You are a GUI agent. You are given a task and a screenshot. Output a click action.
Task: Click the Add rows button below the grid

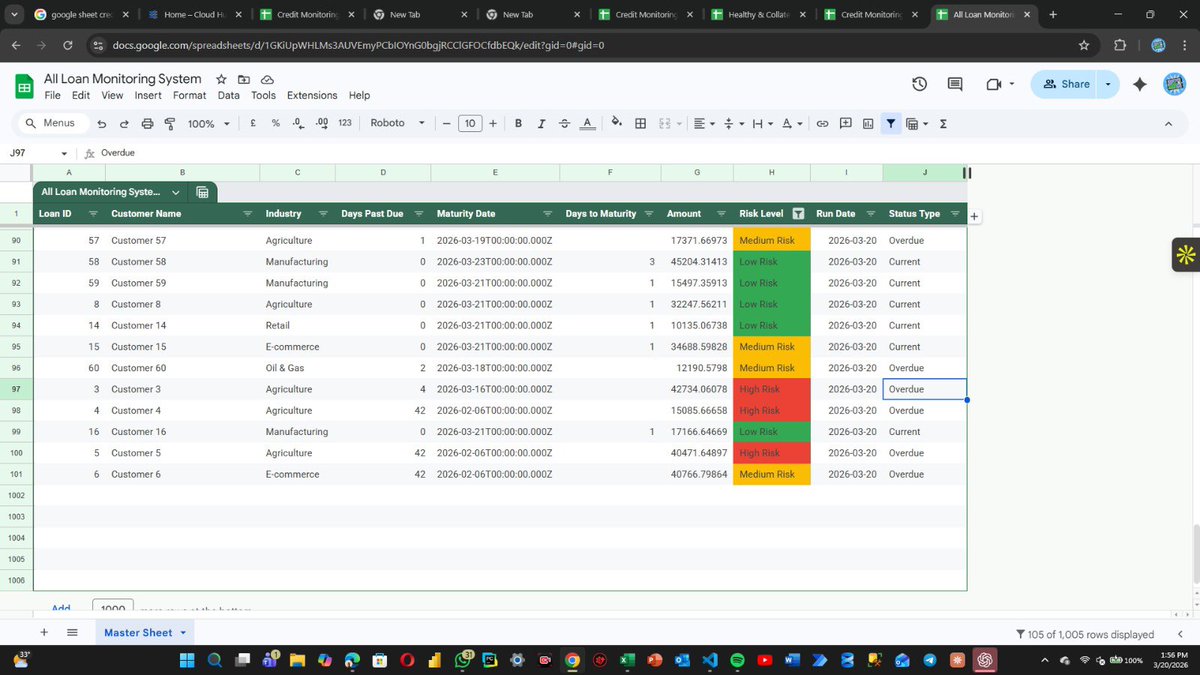pos(60,608)
